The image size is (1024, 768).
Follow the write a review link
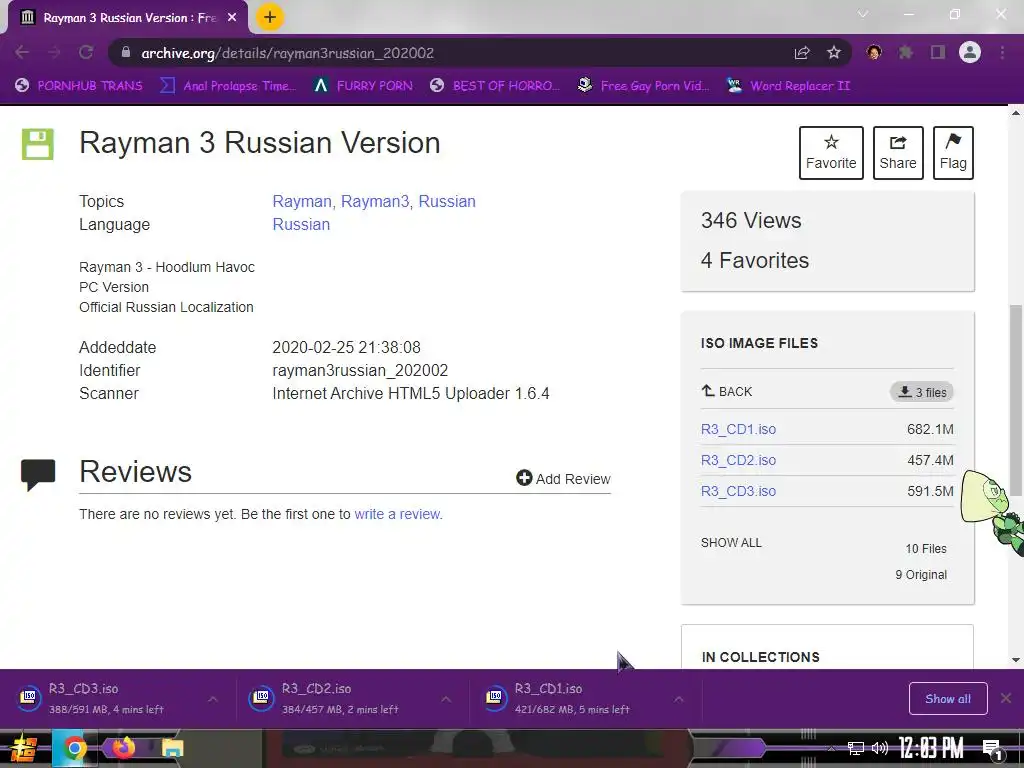click(398, 514)
